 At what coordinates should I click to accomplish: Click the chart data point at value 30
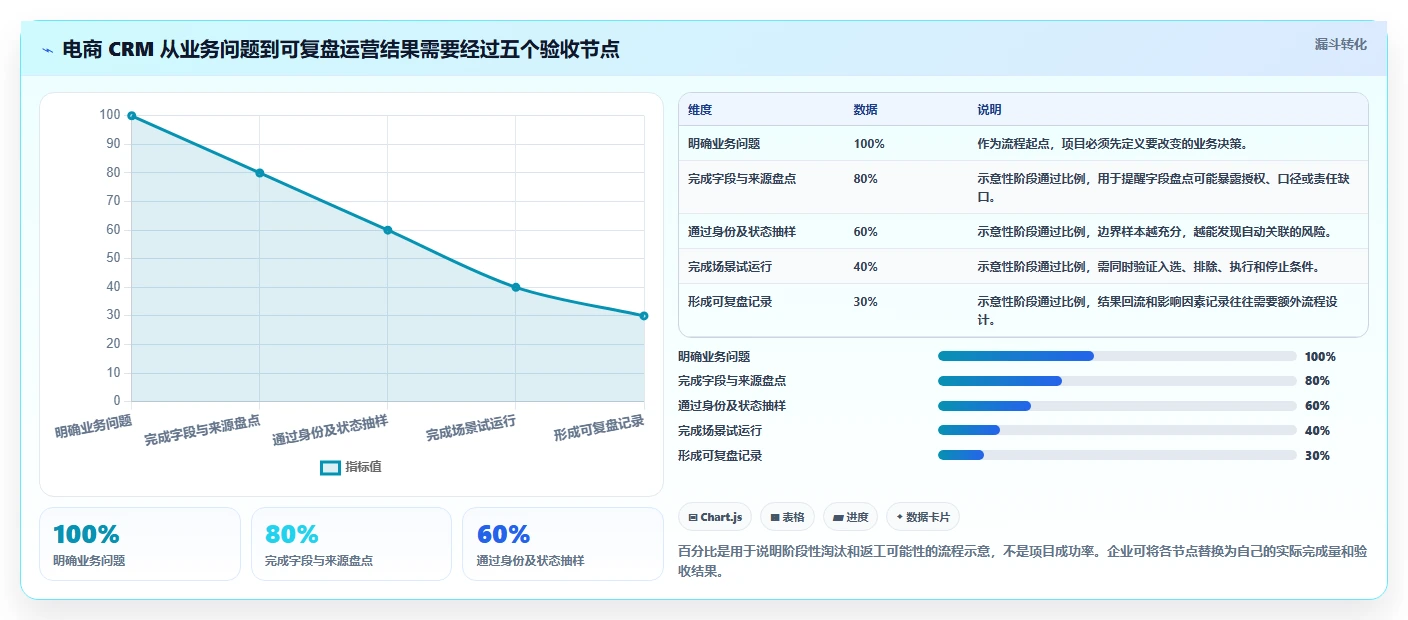coord(643,316)
